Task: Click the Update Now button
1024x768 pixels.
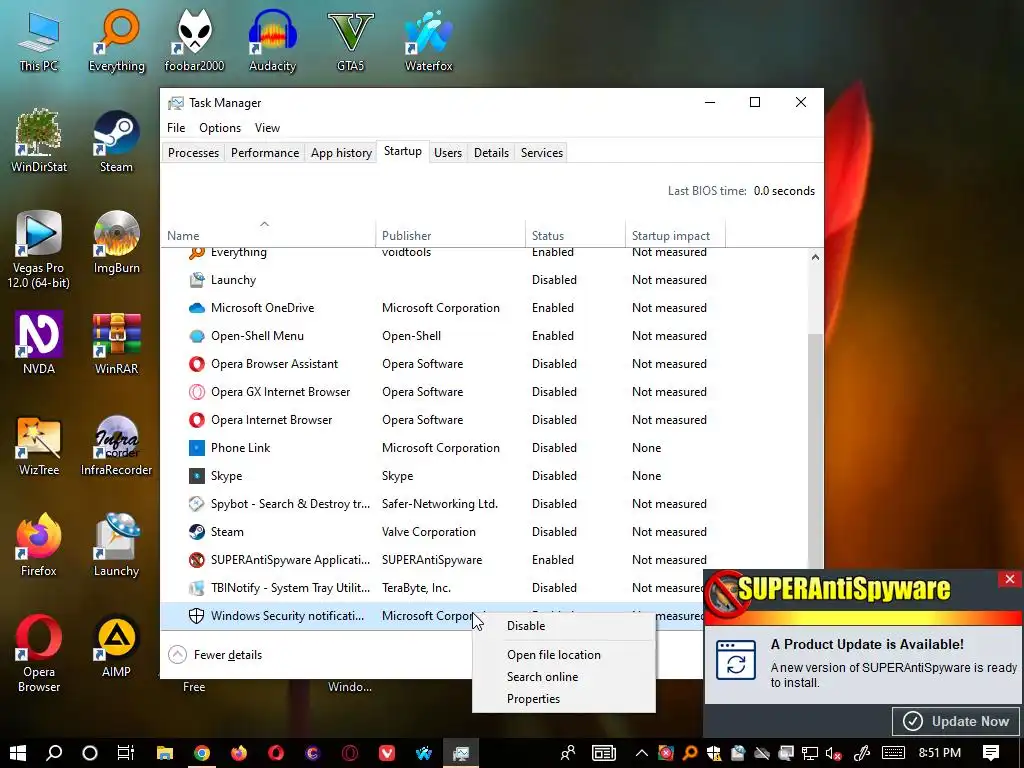Action: (x=956, y=721)
